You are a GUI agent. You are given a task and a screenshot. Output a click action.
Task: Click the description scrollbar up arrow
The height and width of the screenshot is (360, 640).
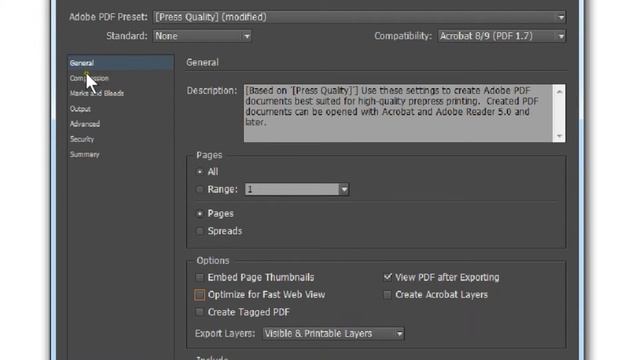pos(559,92)
